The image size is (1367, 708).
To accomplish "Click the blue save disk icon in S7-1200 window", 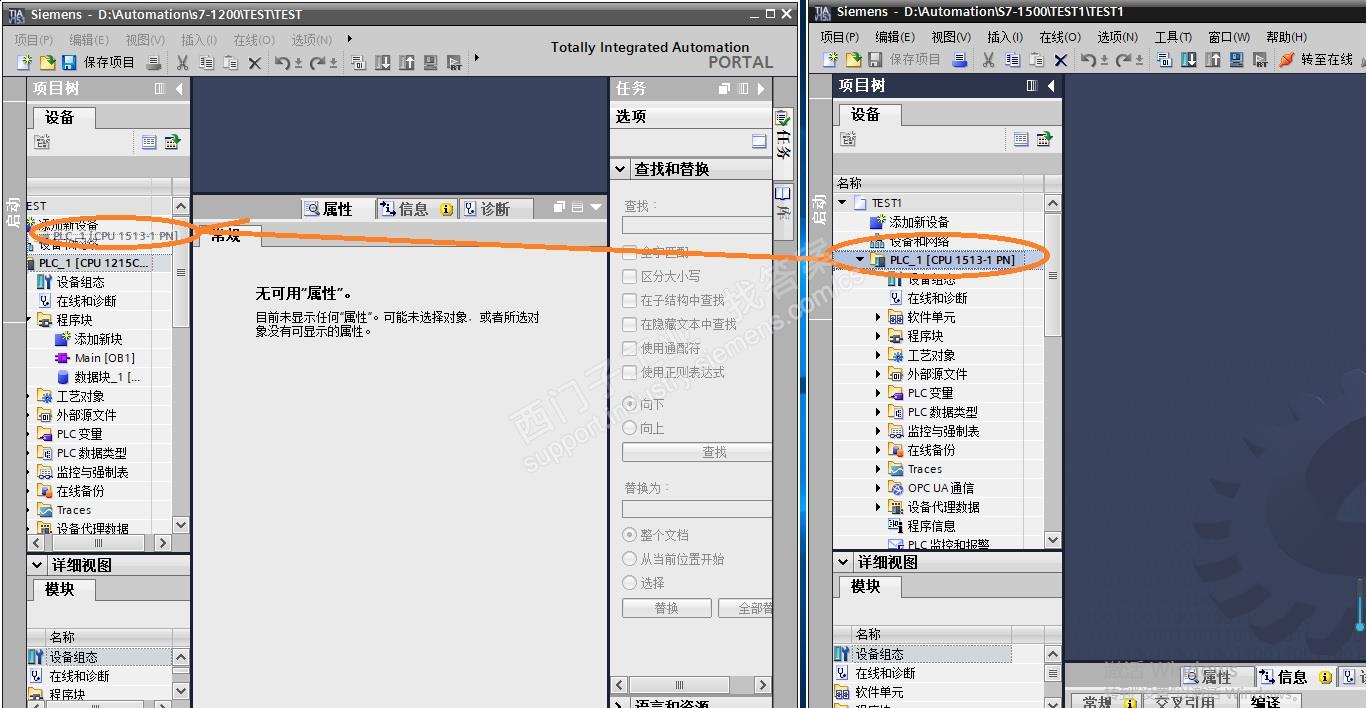I will pyautogui.click(x=69, y=63).
